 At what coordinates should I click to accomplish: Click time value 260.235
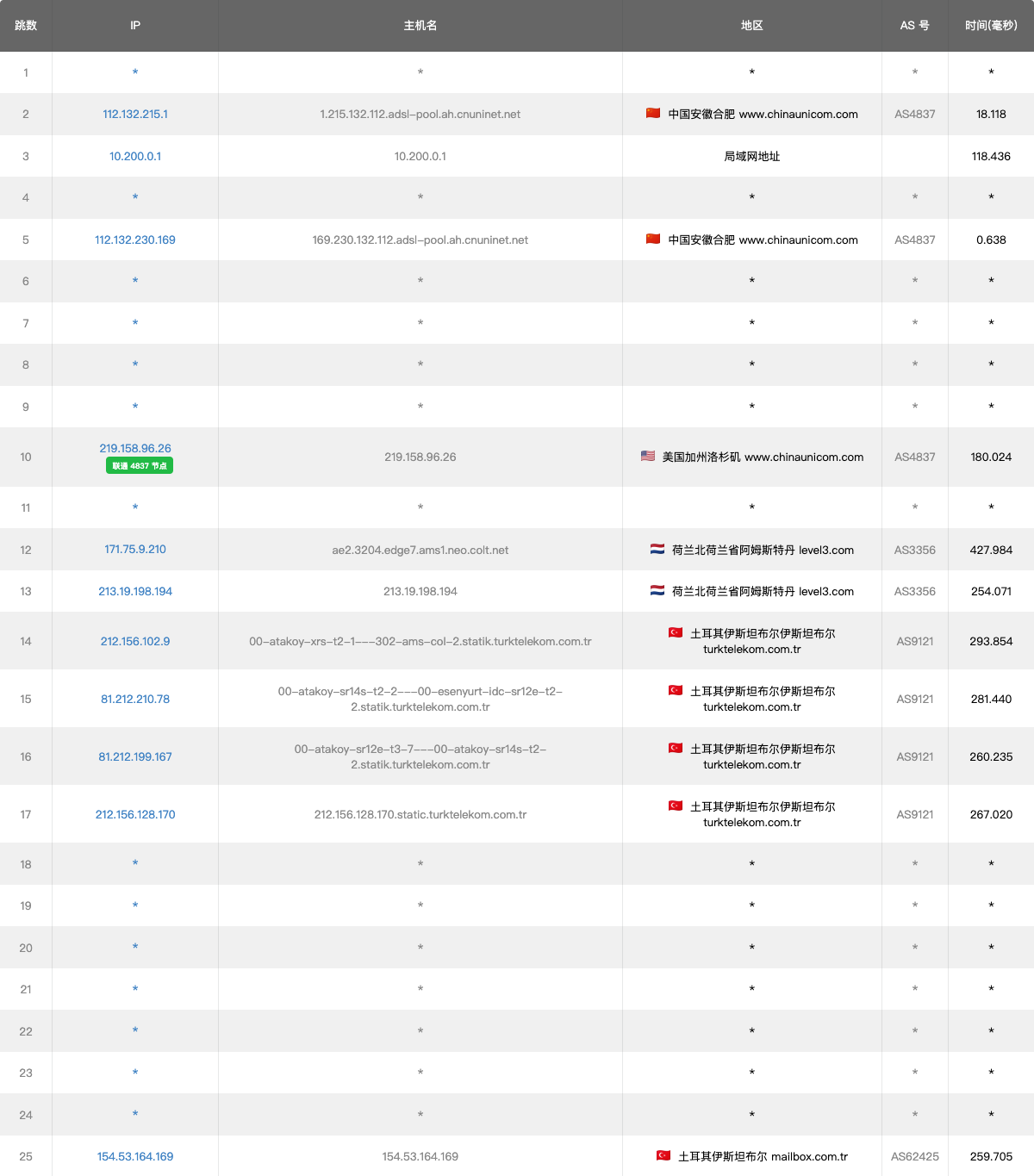coord(991,756)
